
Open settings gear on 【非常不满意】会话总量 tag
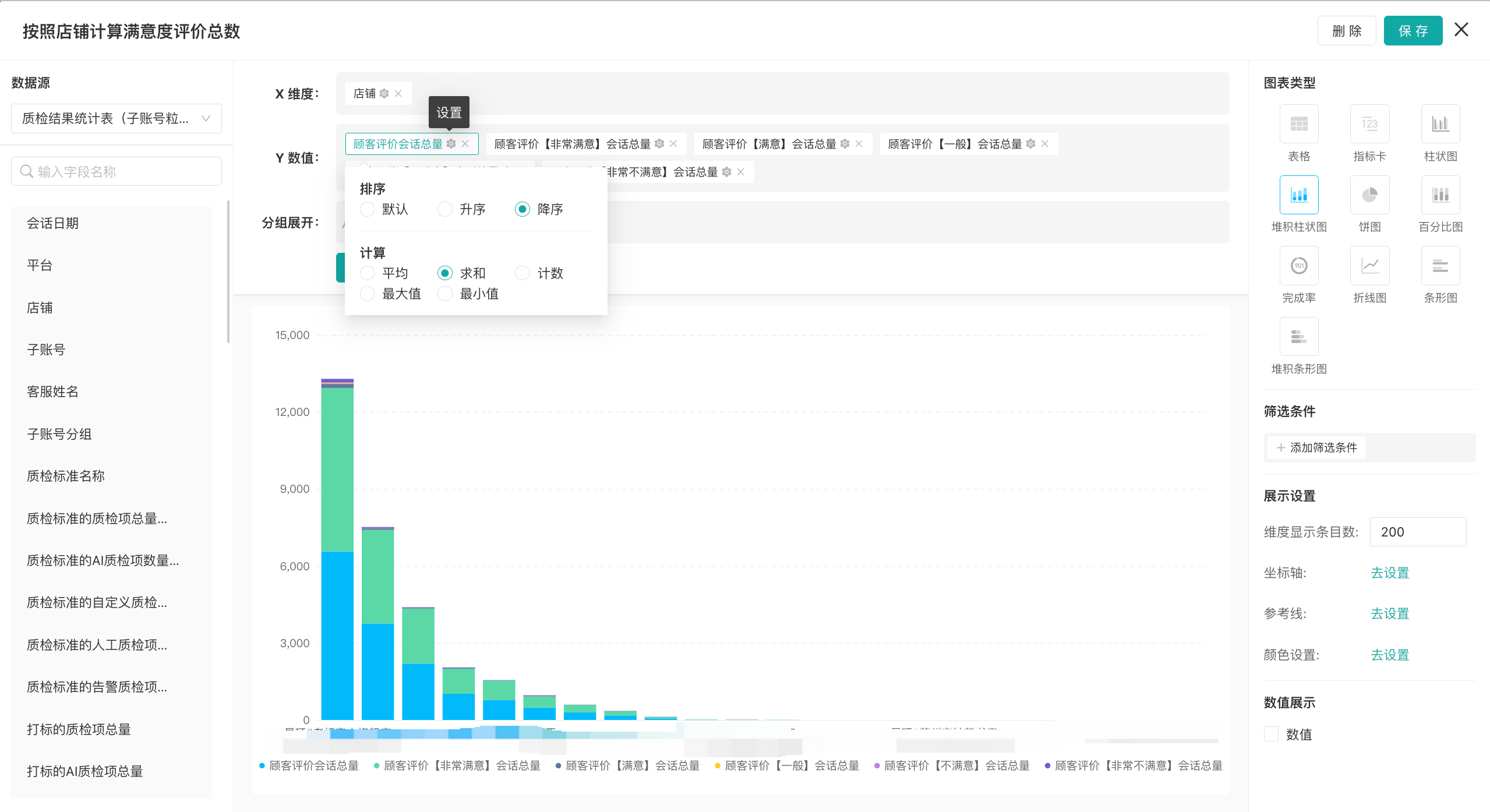click(726, 172)
